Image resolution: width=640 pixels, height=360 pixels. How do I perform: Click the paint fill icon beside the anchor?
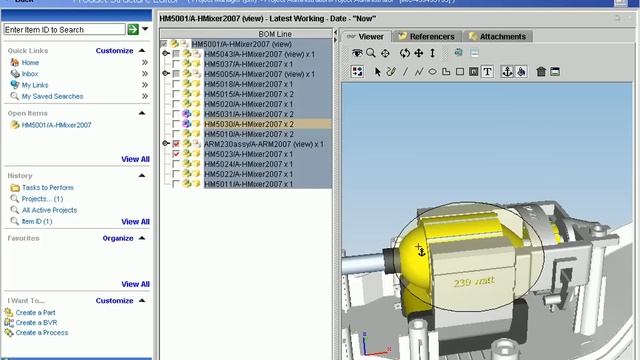[521, 72]
